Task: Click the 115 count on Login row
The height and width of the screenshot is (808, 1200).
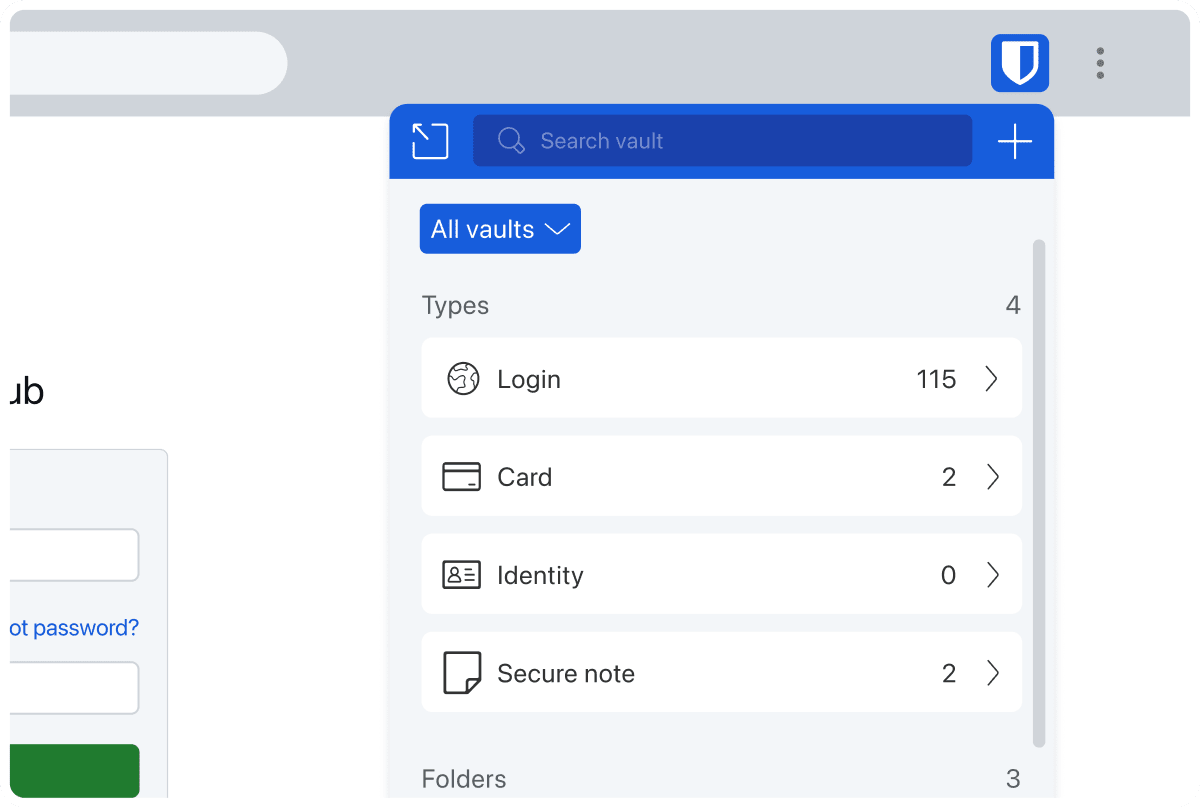Action: (936, 379)
